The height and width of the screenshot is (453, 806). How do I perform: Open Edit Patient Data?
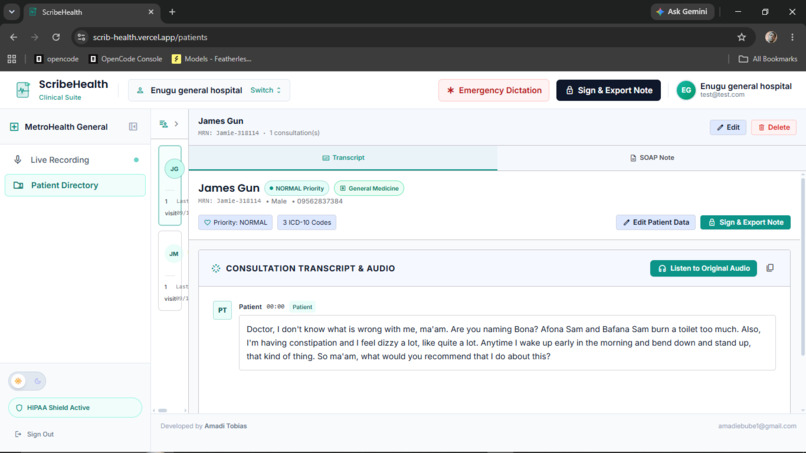pos(656,223)
